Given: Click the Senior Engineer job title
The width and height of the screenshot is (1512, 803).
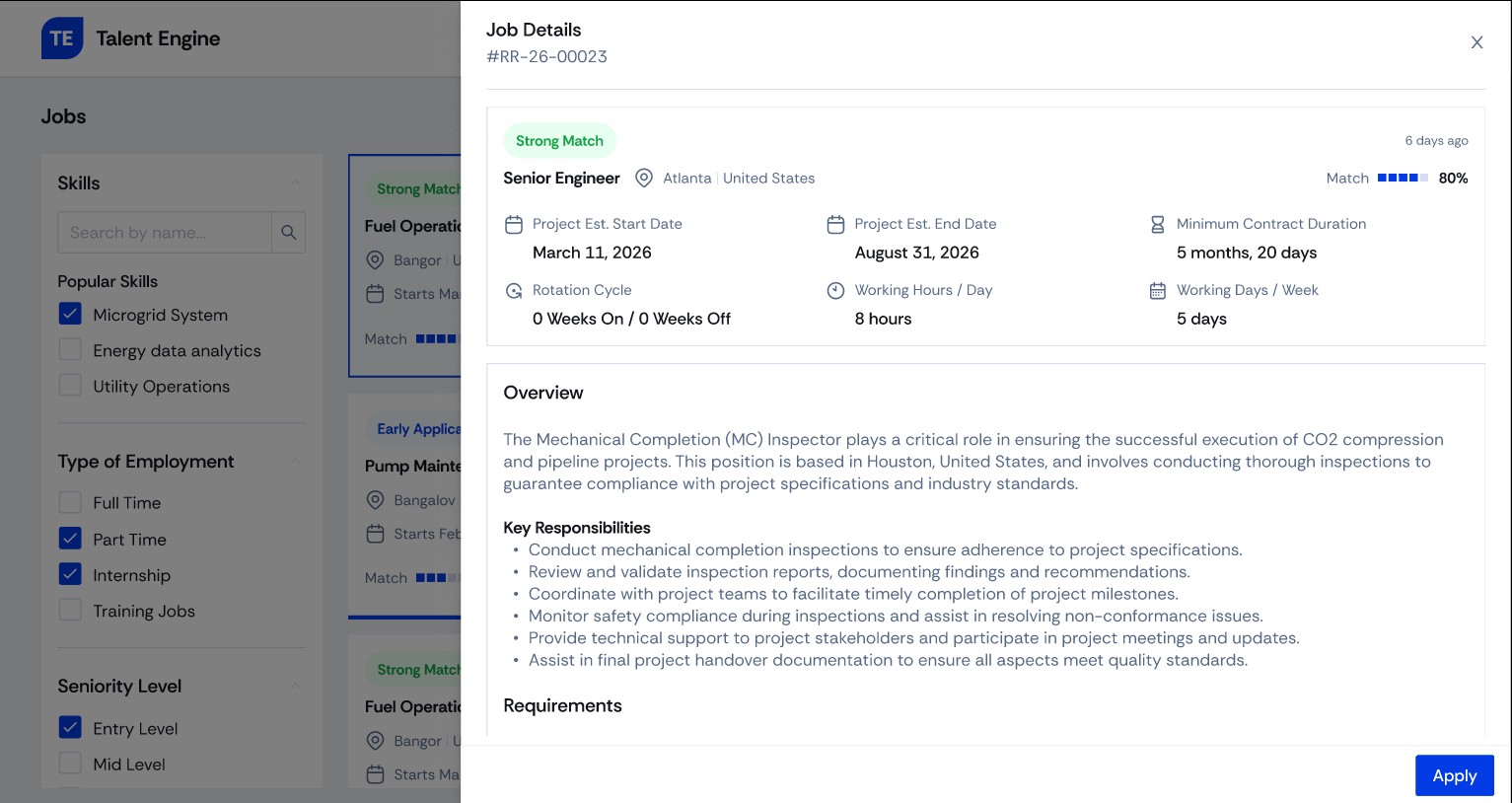Looking at the screenshot, I should tap(561, 178).
